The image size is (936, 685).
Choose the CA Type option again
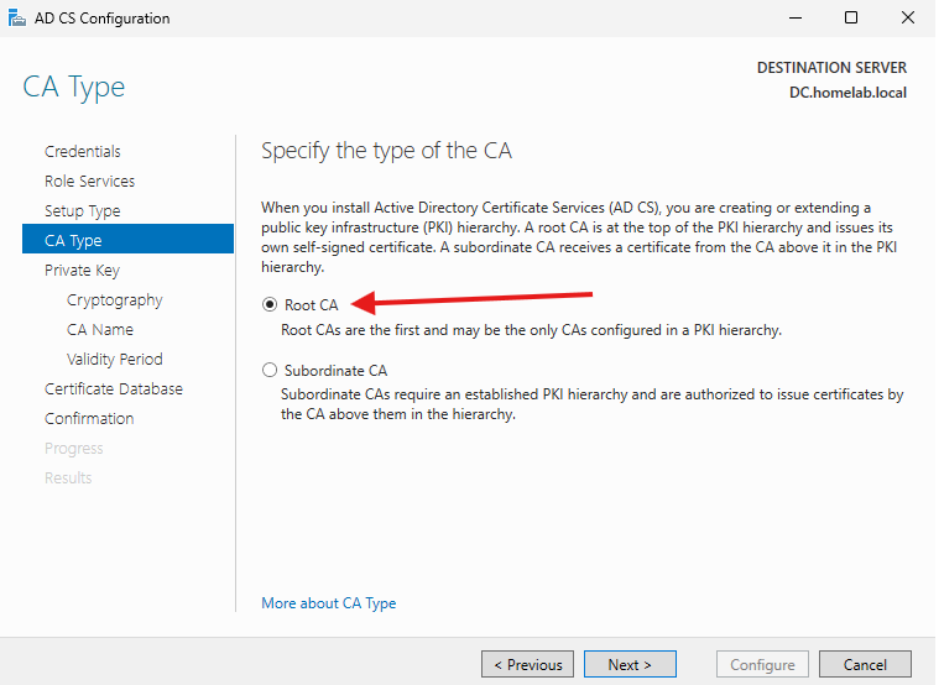75,240
